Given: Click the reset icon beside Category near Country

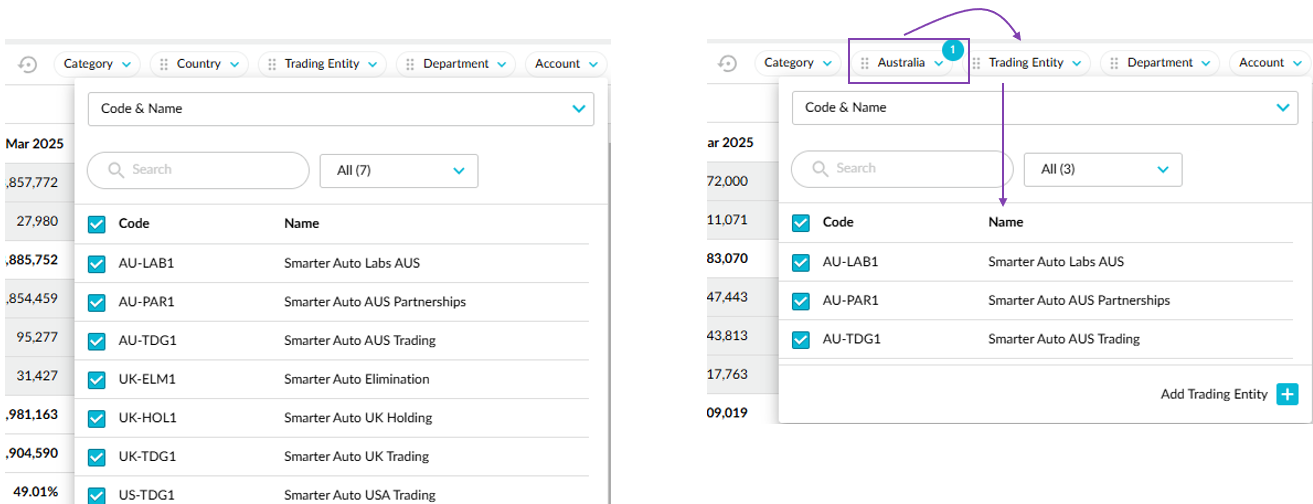Looking at the screenshot, I should click(x=28, y=64).
